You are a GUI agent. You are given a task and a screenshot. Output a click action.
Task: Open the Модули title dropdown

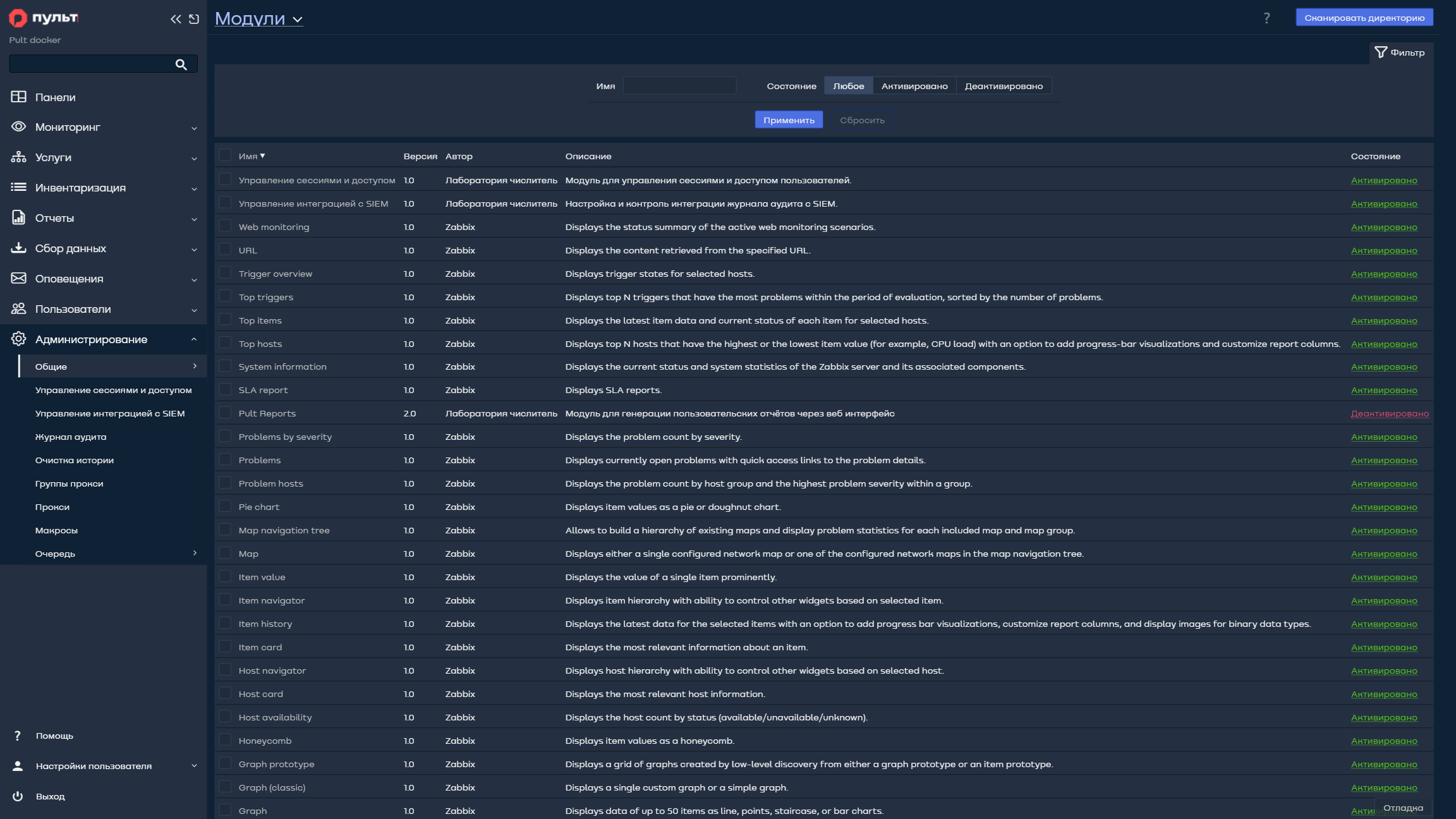pos(258,19)
